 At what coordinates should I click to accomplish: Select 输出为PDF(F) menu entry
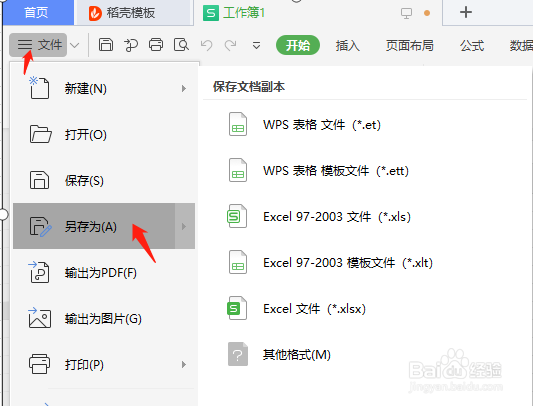(104, 272)
